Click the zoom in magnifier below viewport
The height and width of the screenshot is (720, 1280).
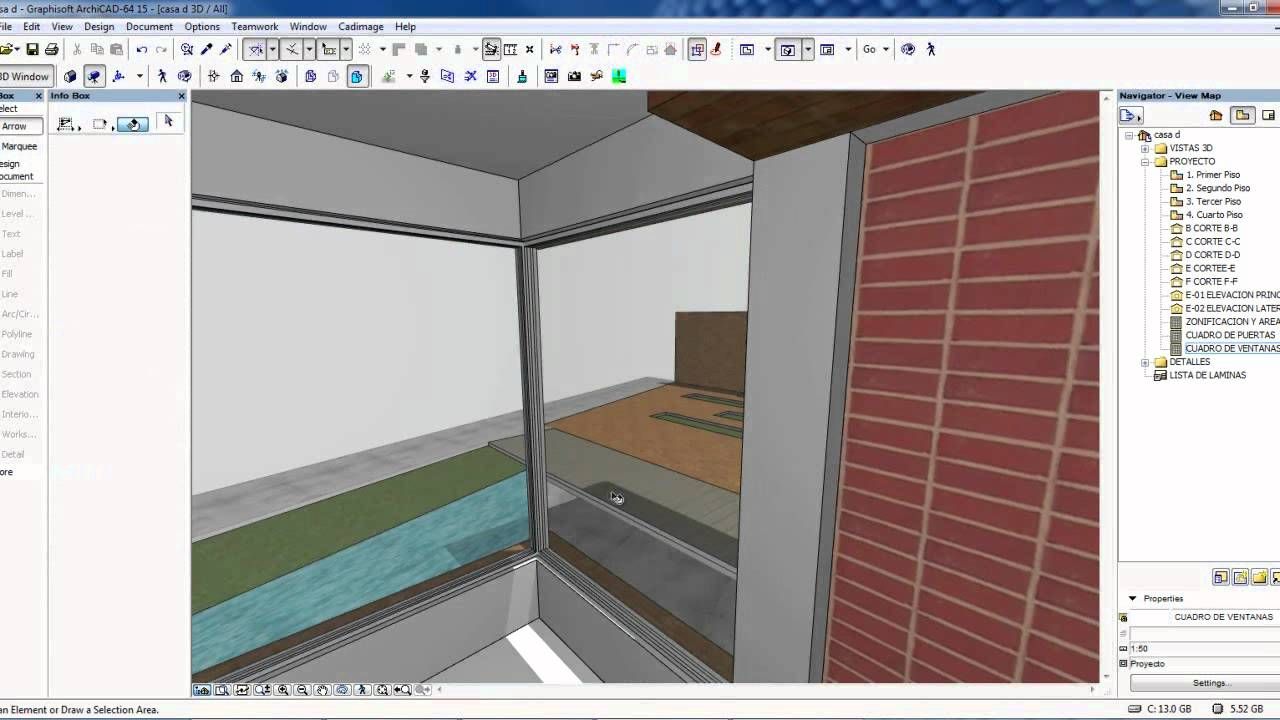[283, 690]
